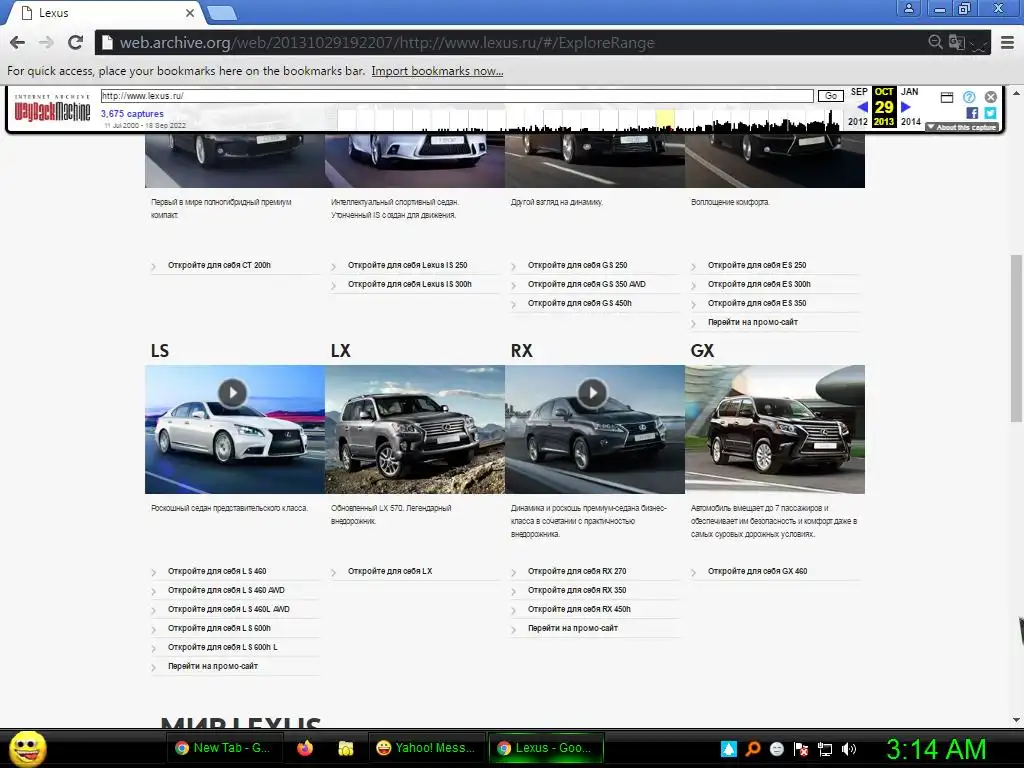The width and height of the screenshot is (1024, 768).
Task: Click the Wayback toolbar window icon
Action: tap(947, 97)
